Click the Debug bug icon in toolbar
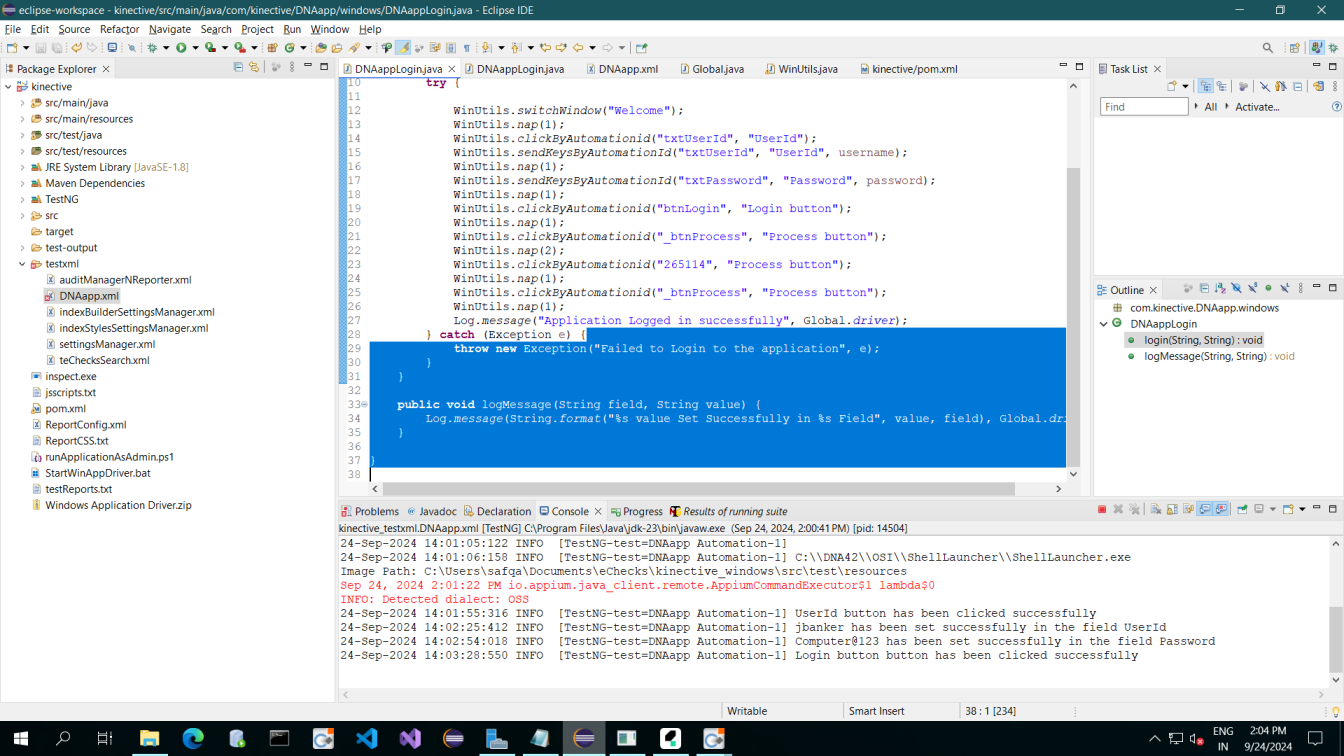The height and width of the screenshot is (756, 1344). pos(153,48)
